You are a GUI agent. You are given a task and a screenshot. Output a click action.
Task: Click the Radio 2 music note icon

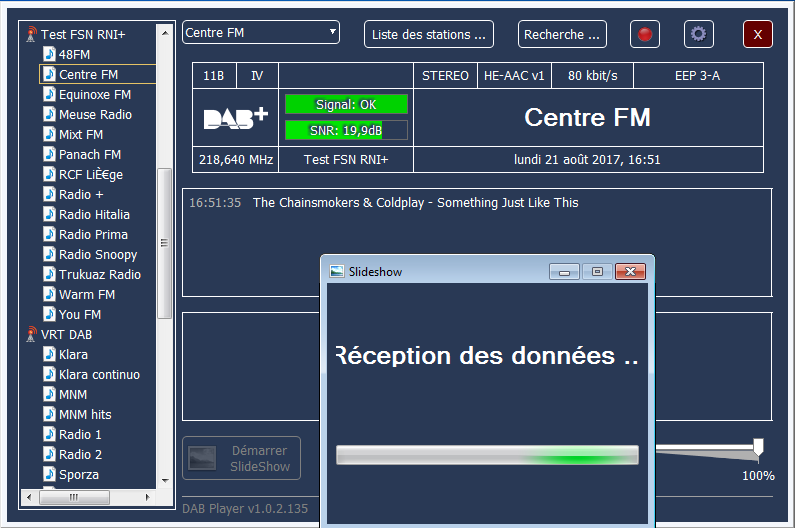49,454
